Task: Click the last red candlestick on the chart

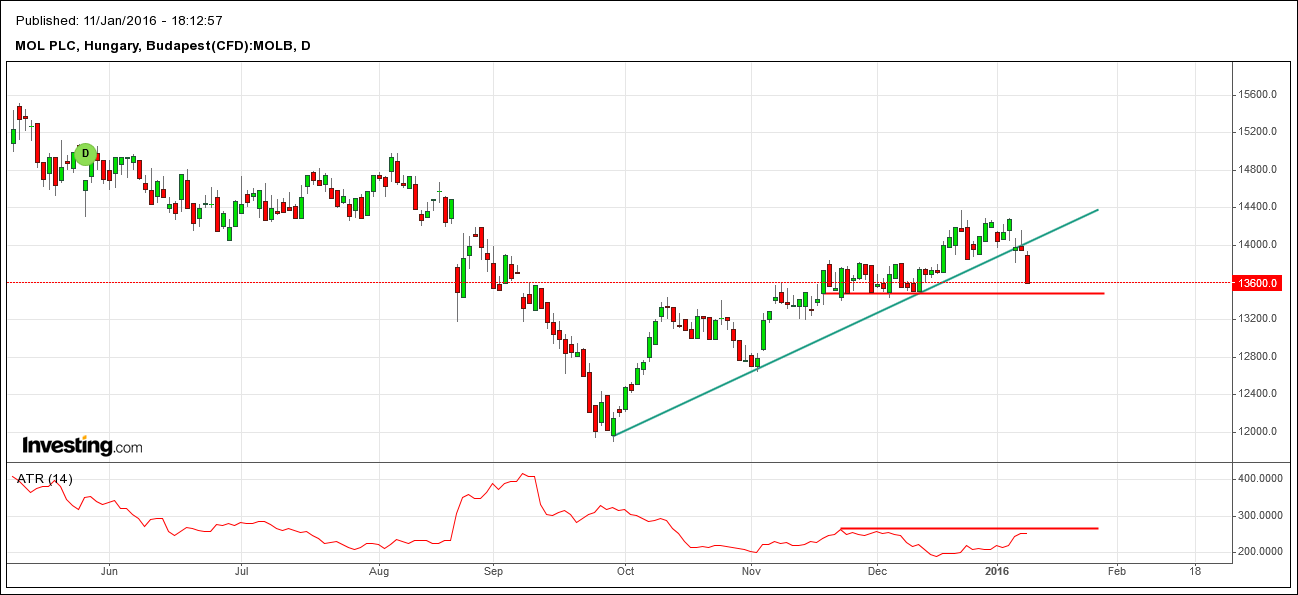Action: (x=1028, y=269)
